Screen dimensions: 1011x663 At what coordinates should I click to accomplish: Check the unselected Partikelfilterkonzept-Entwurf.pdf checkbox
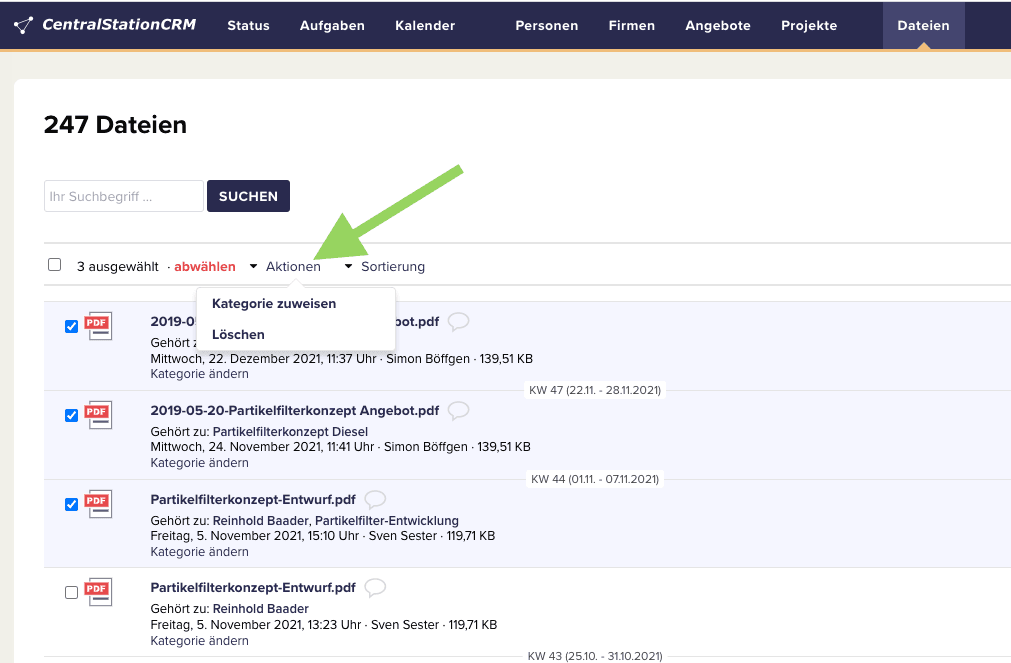71,592
